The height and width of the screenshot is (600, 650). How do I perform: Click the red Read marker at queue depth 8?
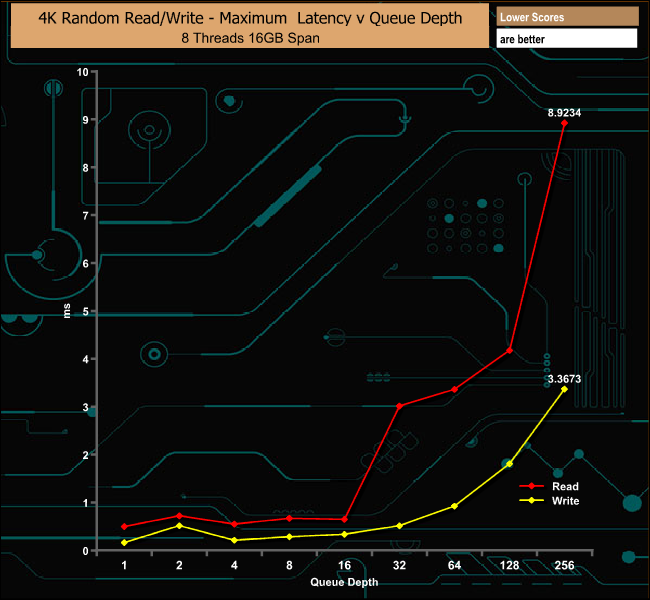tap(289, 518)
